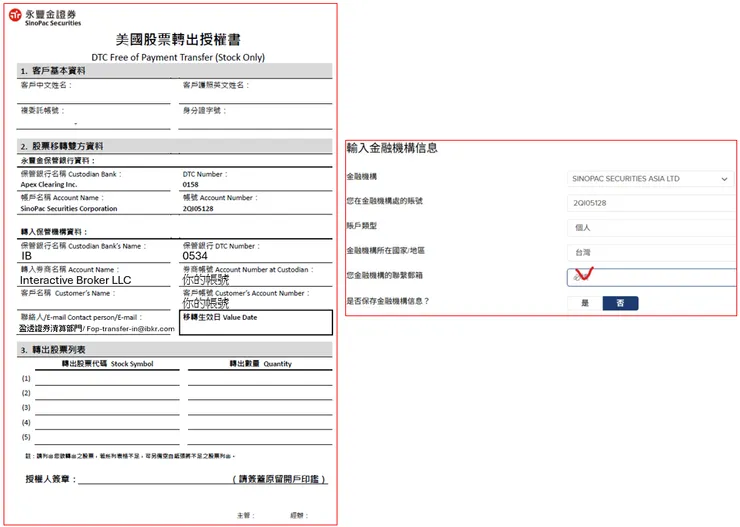Focus the institution contact email input field
The image size is (740, 527).
point(651,277)
